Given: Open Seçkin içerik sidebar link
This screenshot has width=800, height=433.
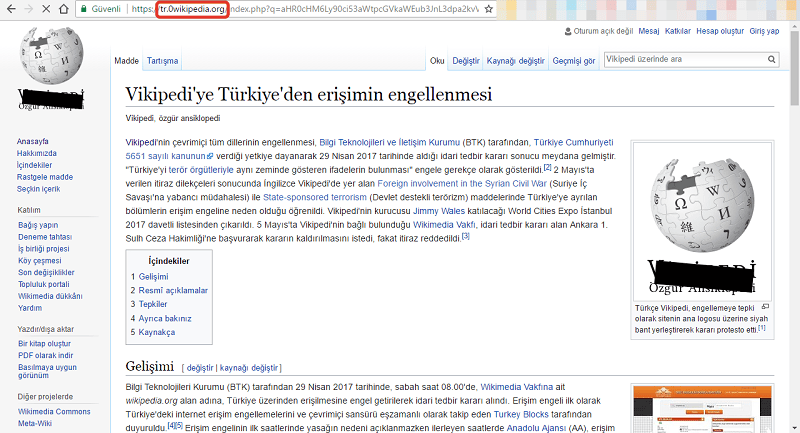Looking at the screenshot, I should [x=38, y=189].
